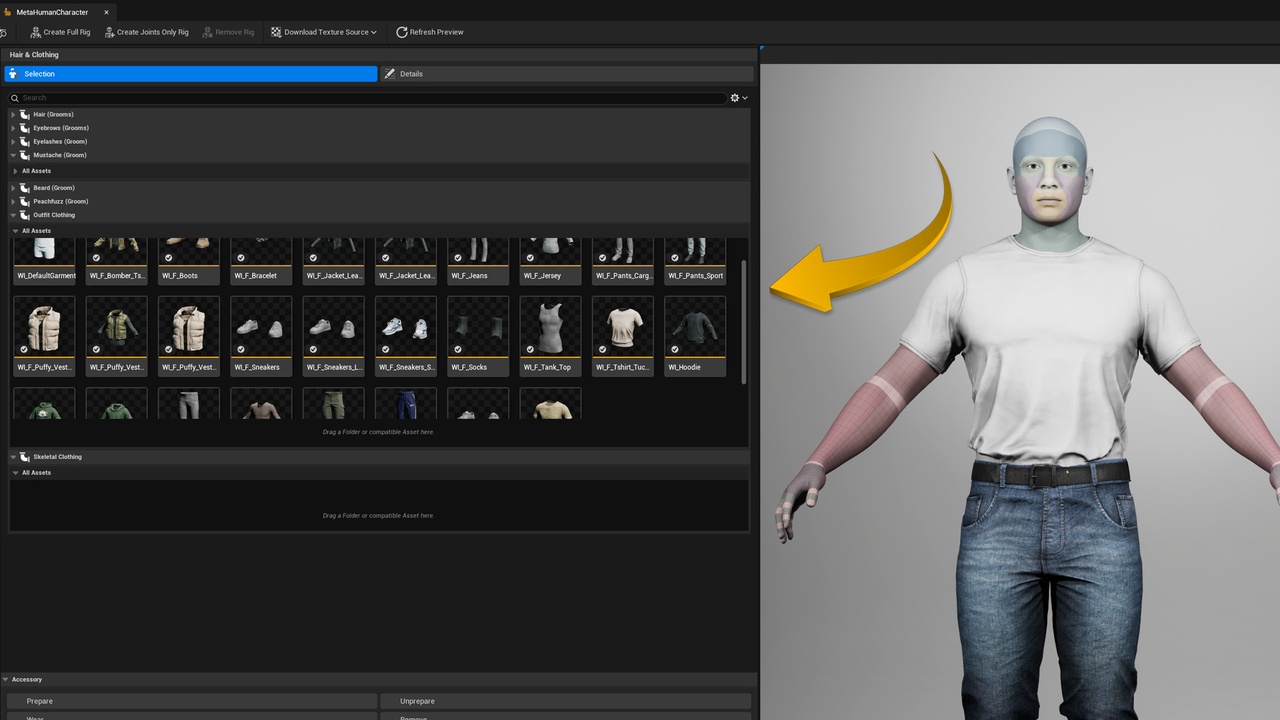Viewport: 1280px width, 720px height.
Task: Open the Download Texture Source dropdown
Action: [324, 32]
